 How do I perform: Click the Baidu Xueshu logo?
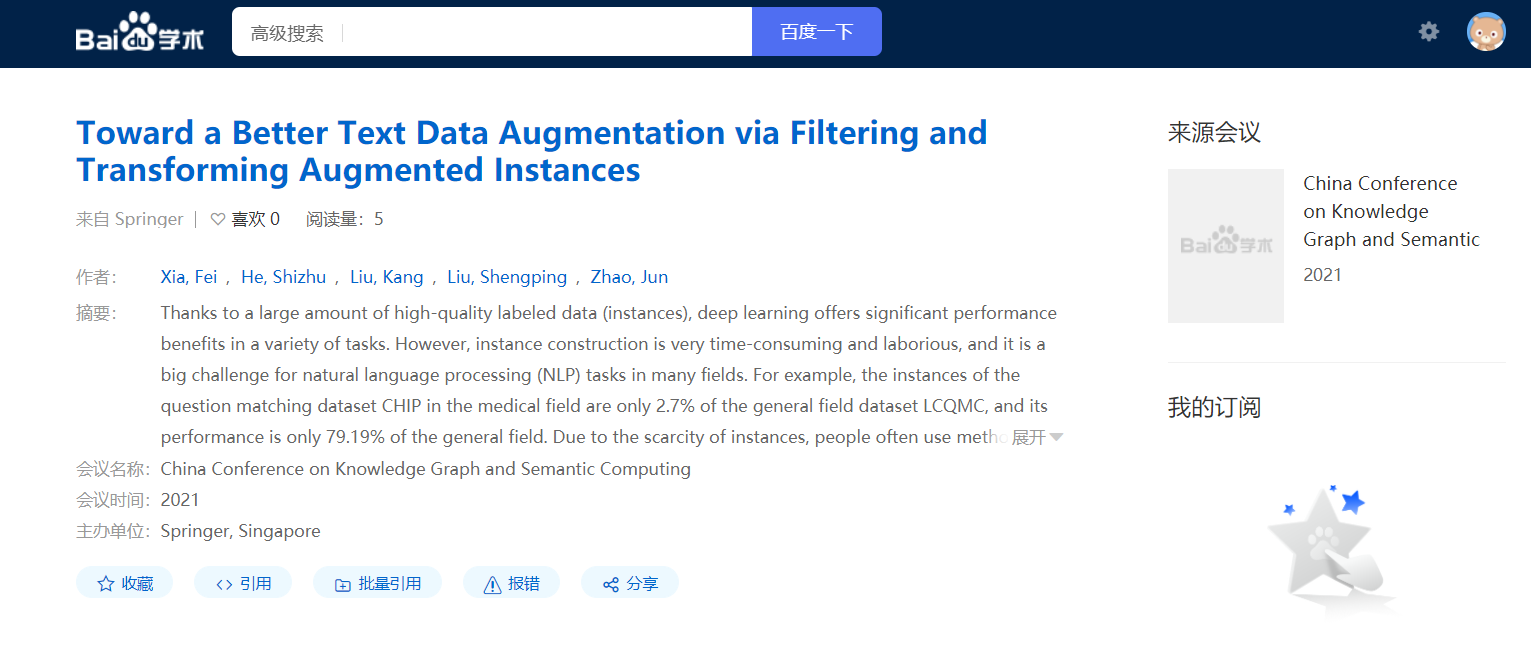[140, 33]
